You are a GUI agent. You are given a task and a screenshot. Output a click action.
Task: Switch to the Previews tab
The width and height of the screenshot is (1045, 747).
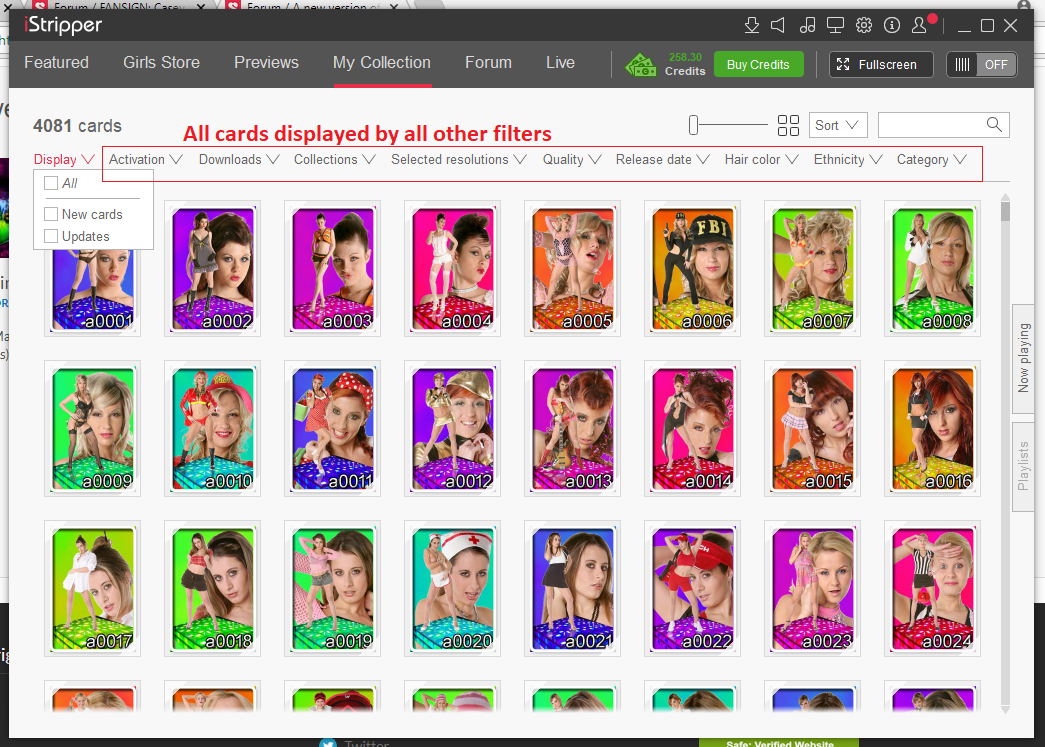[x=266, y=63]
